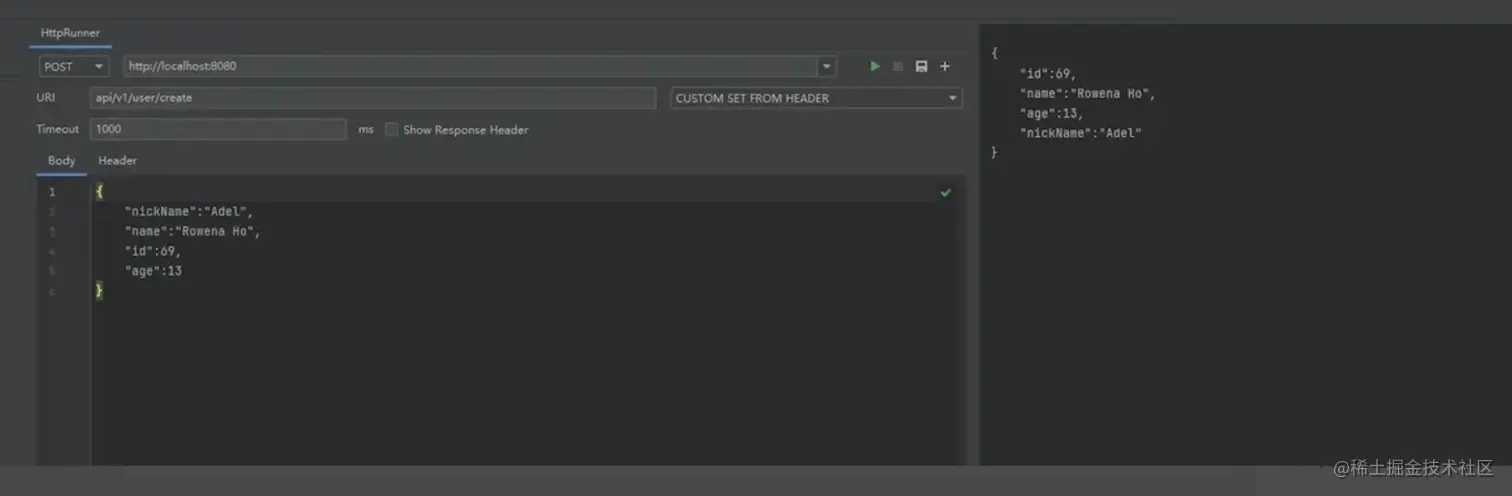Image resolution: width=1512 pixels, height=496 pixels.
Task: Run the request with the green play icon
Action: 875,67
